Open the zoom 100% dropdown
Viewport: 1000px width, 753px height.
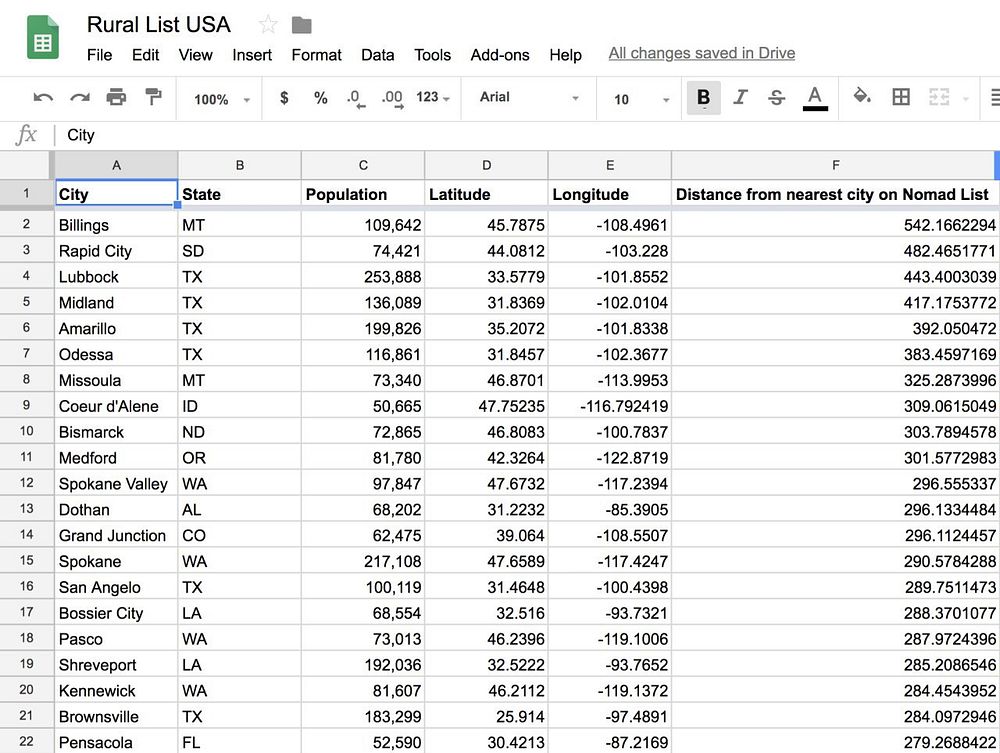(x=221, y=99)
